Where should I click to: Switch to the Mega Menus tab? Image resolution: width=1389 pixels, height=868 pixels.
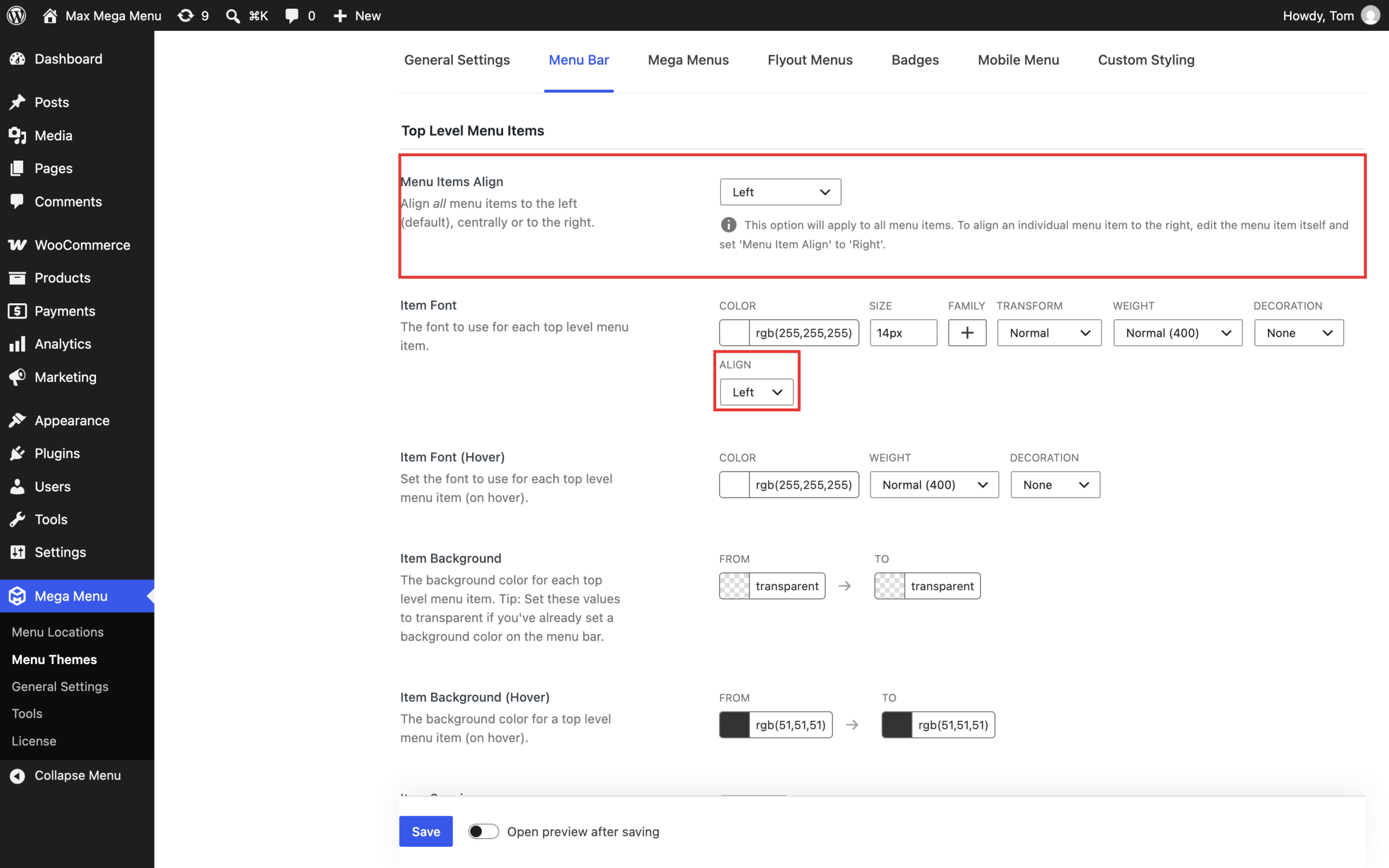[x=688, y=60]
